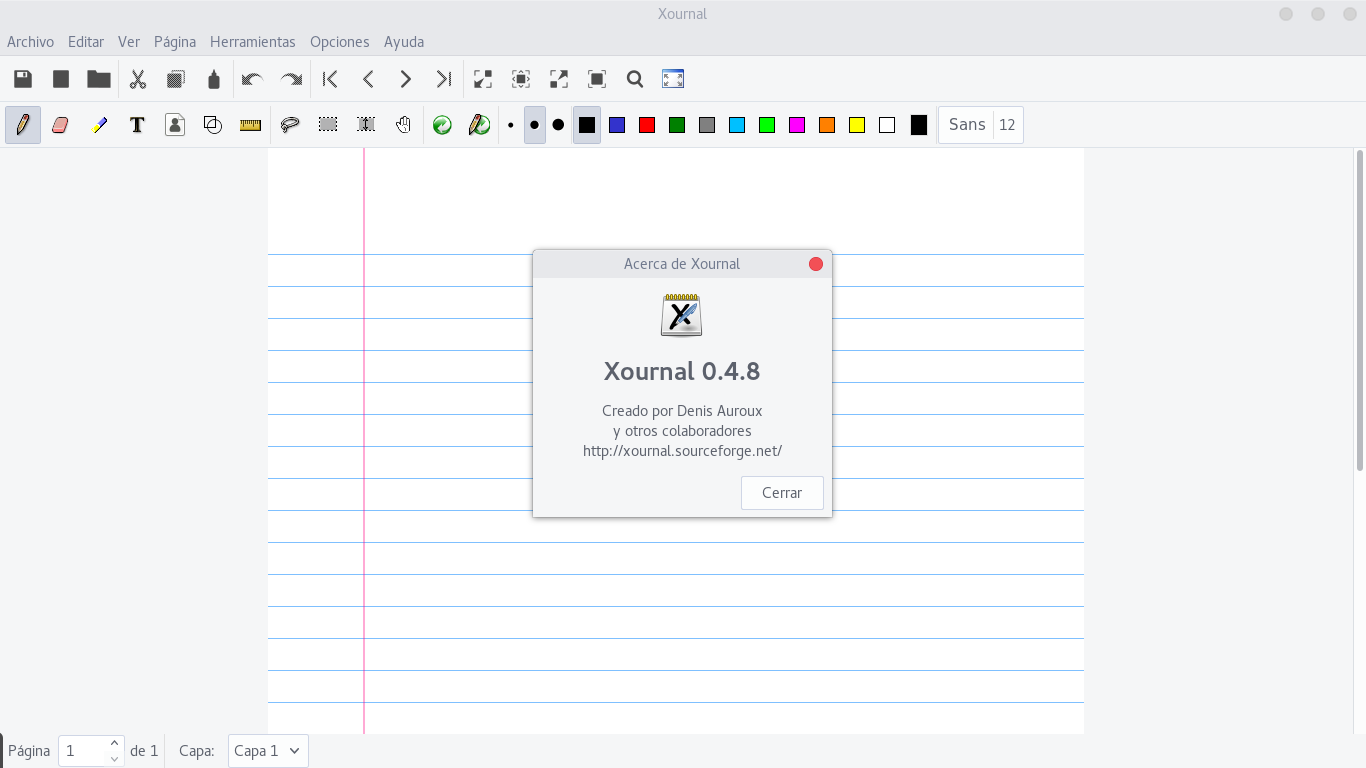Screen dimensions: 1366x768
Task: Select the blue color swatch
Action: (x=617, y=125)
